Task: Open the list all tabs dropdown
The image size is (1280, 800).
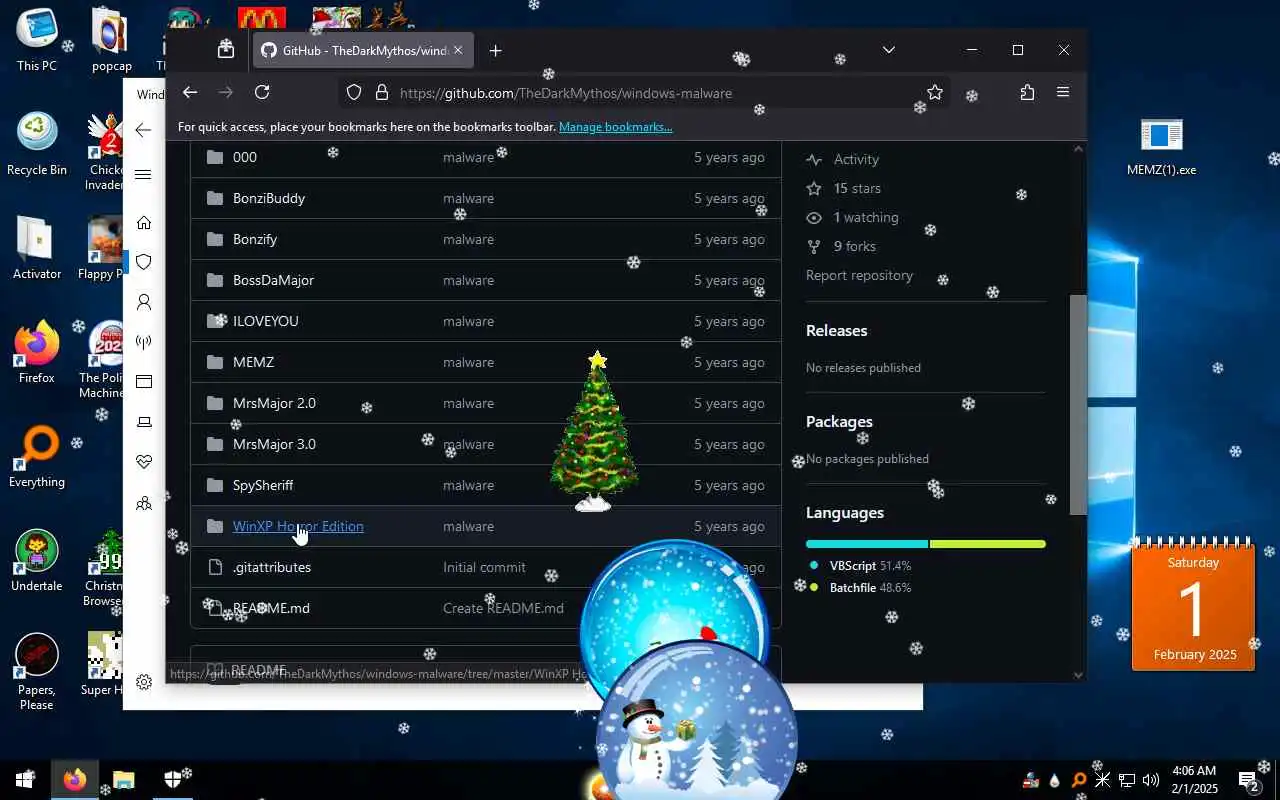Action: 888,50
